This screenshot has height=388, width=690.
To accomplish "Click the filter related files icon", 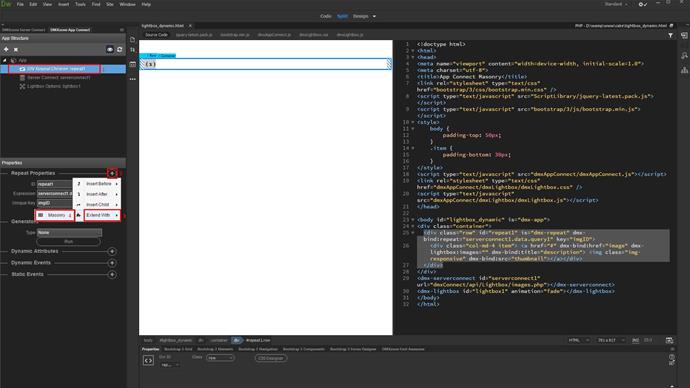I will pyautogui.click(x=671, y=35).
